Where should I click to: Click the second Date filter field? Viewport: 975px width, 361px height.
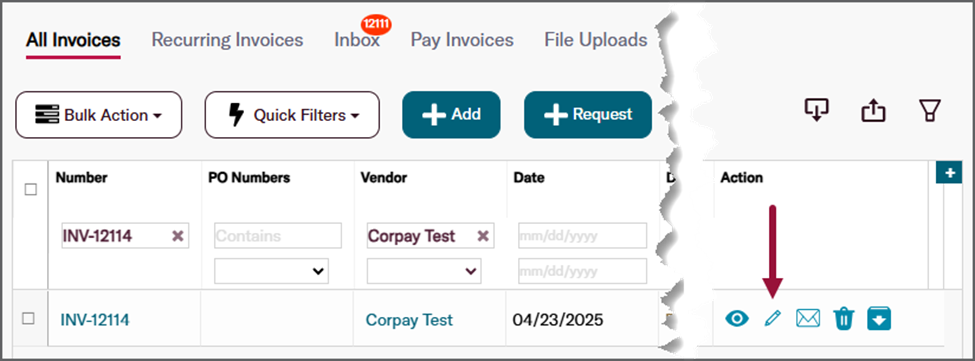583,272
